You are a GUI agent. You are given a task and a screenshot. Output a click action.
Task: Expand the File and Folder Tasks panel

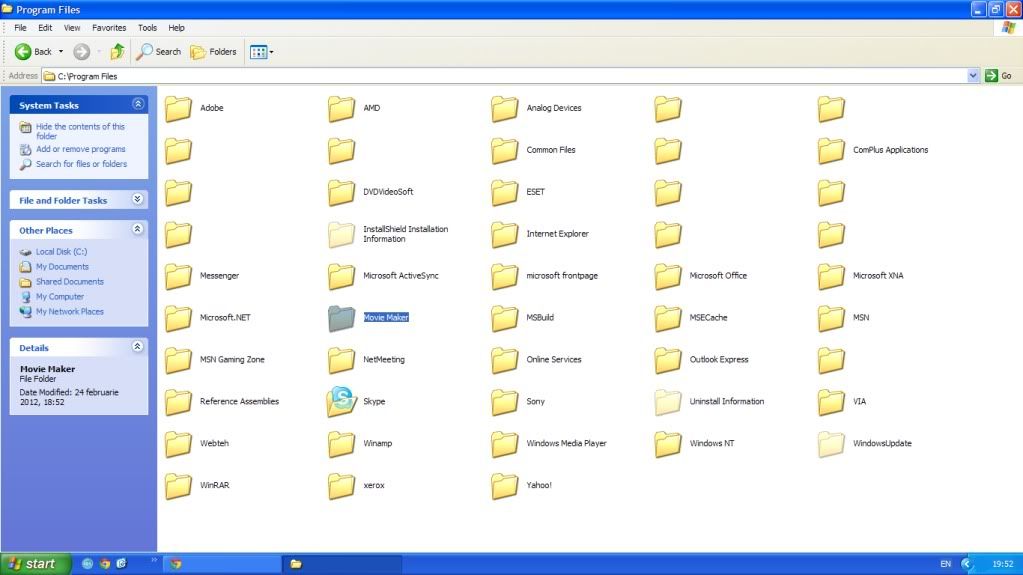point(138,199)
